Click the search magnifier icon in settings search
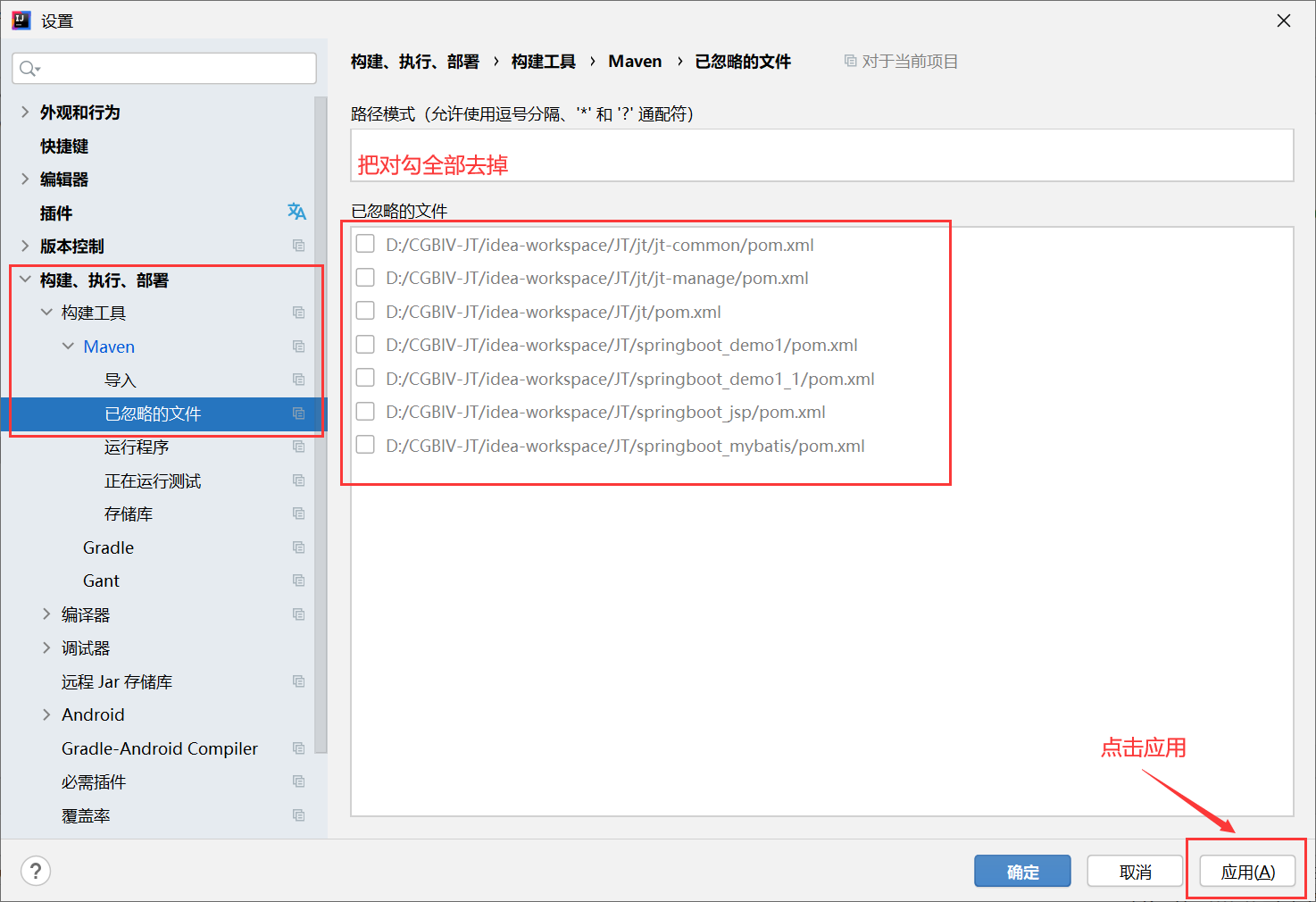The width and height of the screenshot is (1316, 902). pyautogui.click(x=29, y=69)
